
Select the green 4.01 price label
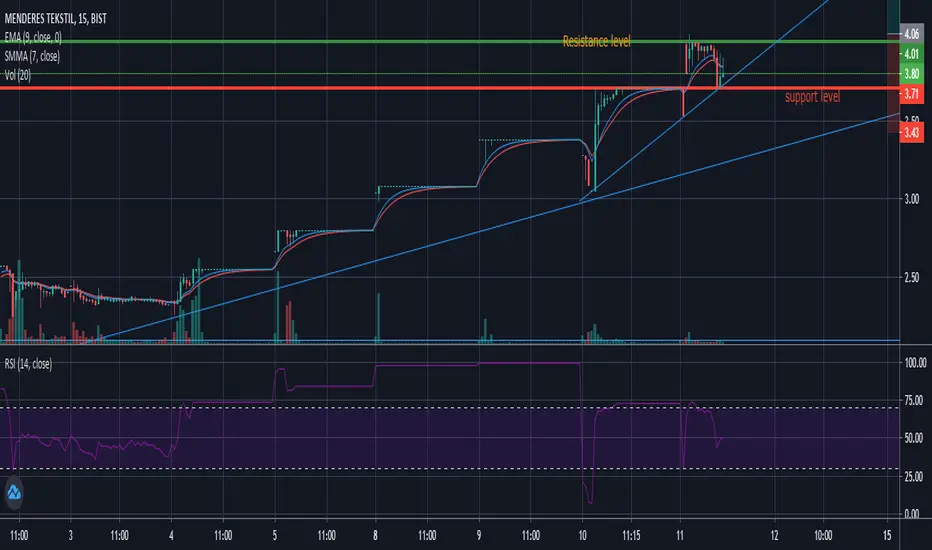coord(911,54)
